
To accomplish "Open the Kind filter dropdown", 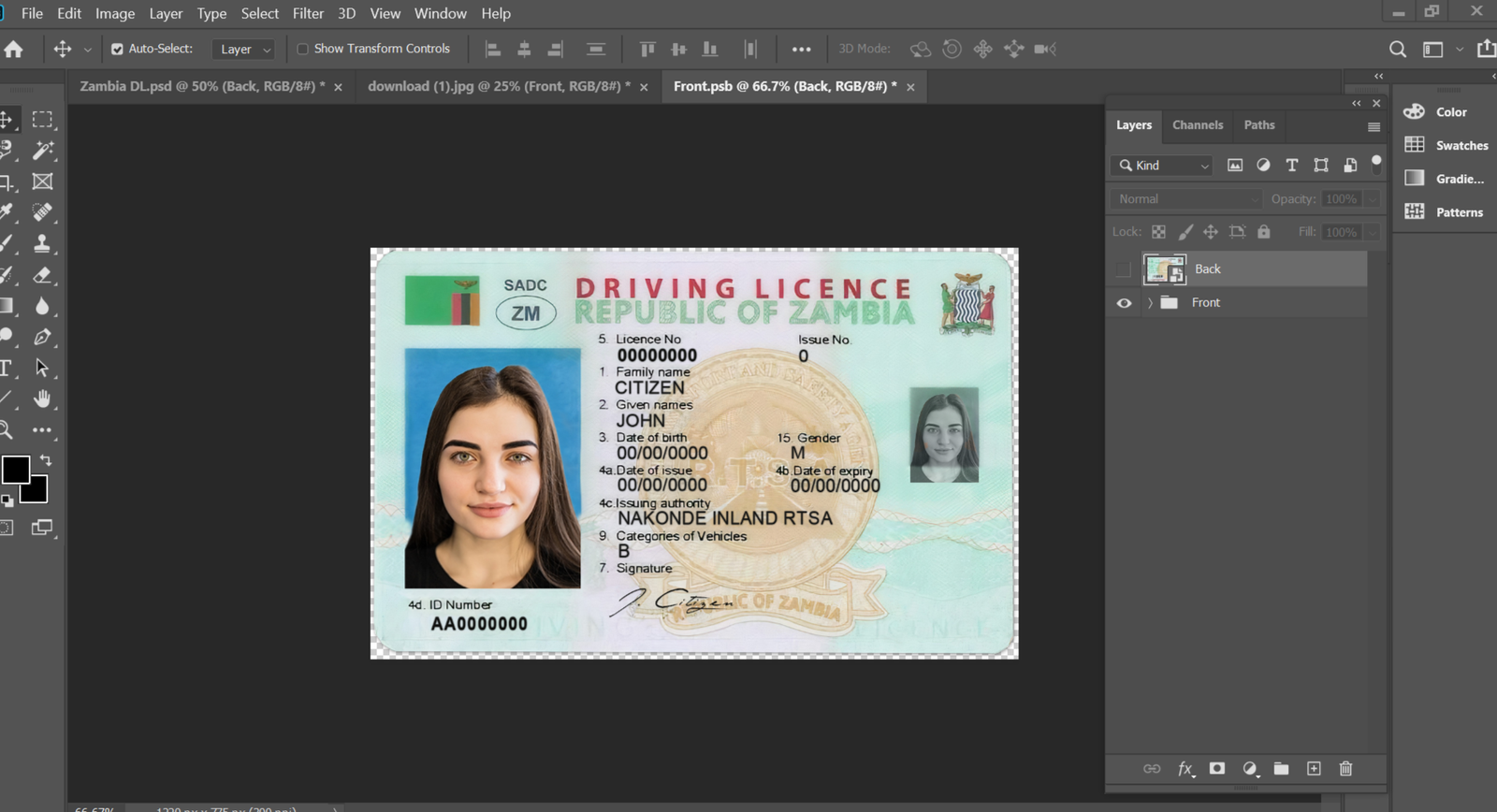I will 1163,166.
